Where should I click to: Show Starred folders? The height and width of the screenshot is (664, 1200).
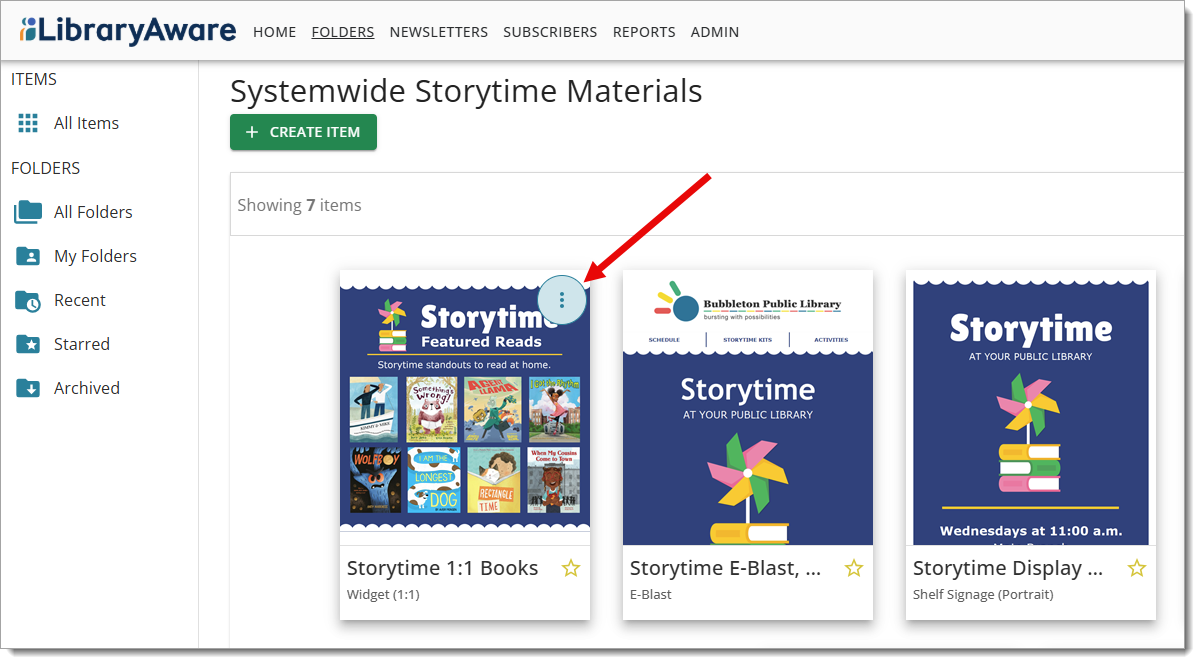point(82,344)
